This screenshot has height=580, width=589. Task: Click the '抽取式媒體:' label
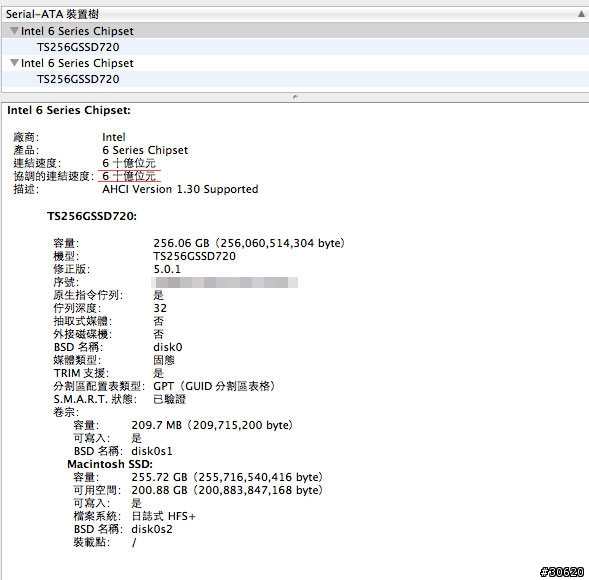pyautogui.click(x=83, y=321)
